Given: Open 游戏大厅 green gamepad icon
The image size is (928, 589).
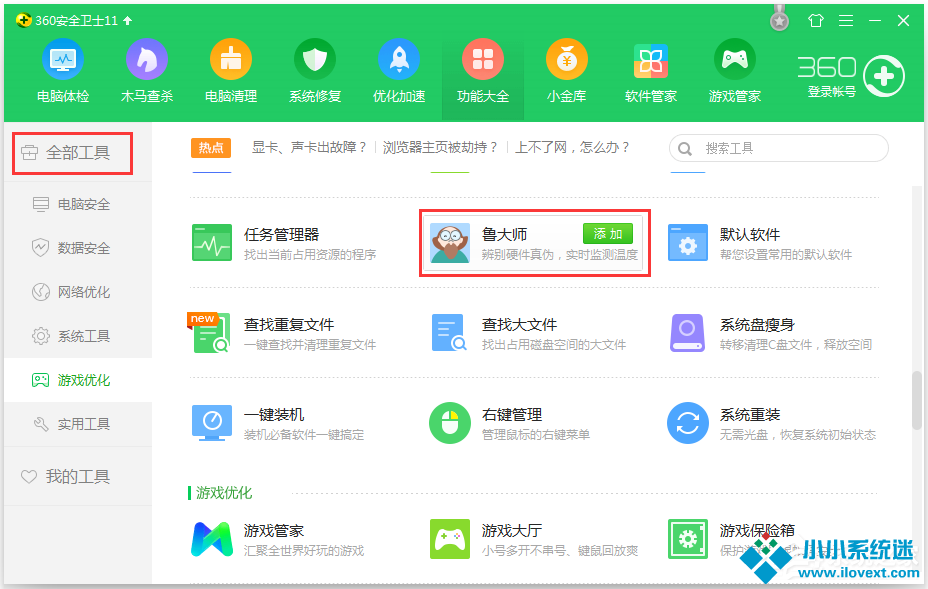Looking at the screenshot, I should tap(450, 539).
